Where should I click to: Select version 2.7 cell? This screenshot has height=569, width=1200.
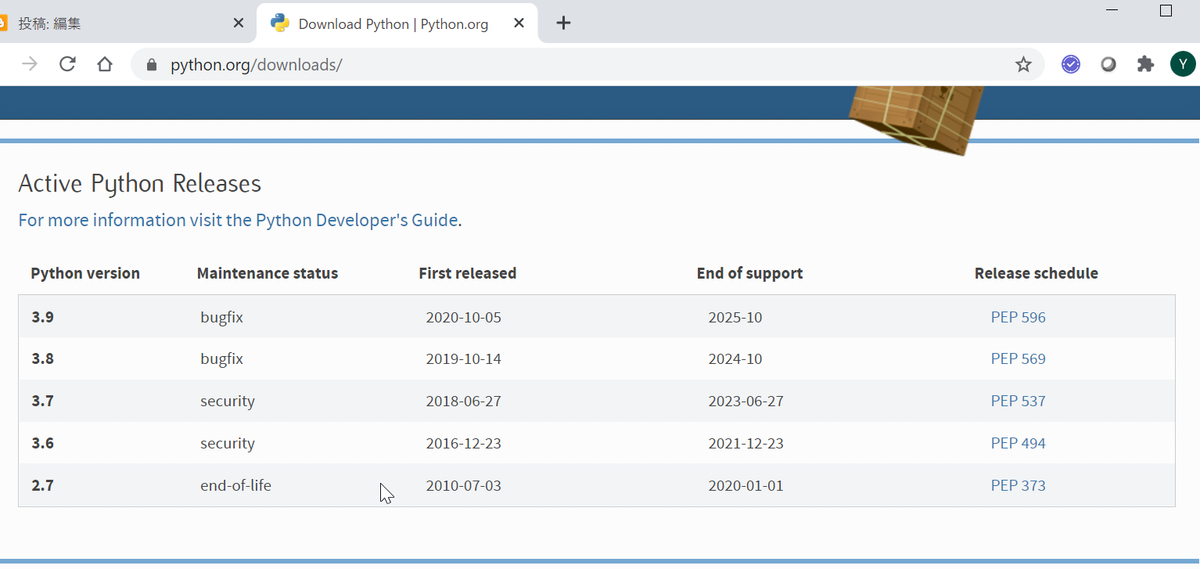tap(42, 485)
